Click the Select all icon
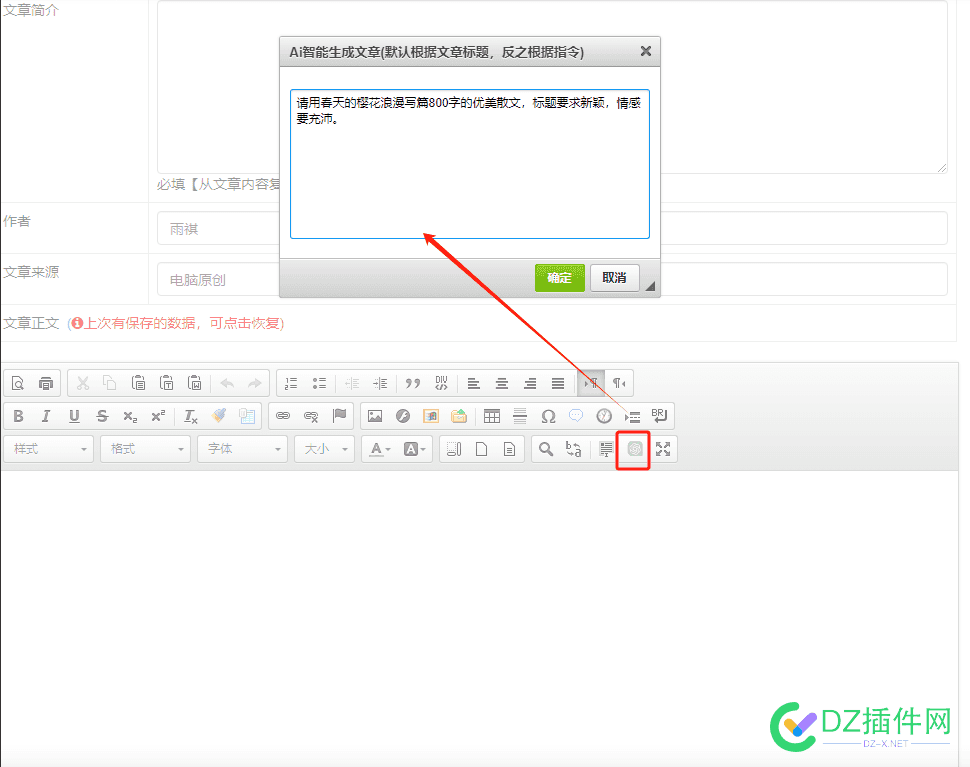This screenshot has width=970, height=767. coord(453,449)
